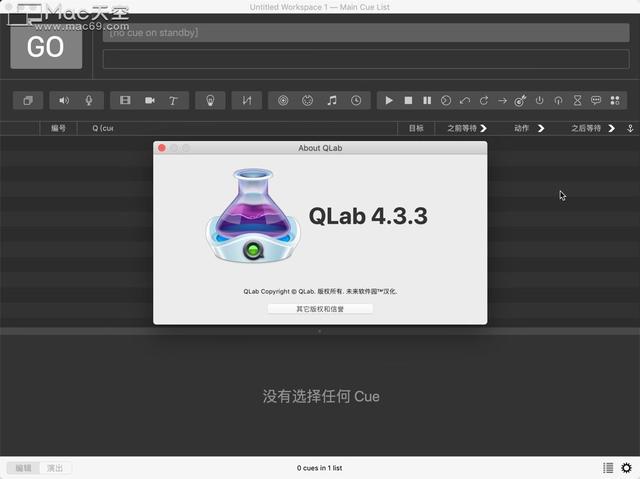Add a Video cue with filmstrip icon
Image resolution: width=640 pixels, height=479 pixels.
click(125, 100)
